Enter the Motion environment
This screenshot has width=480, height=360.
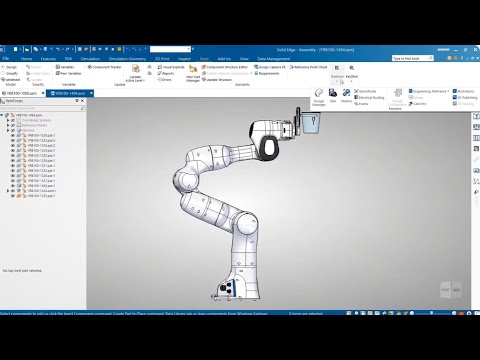(346, 95)
